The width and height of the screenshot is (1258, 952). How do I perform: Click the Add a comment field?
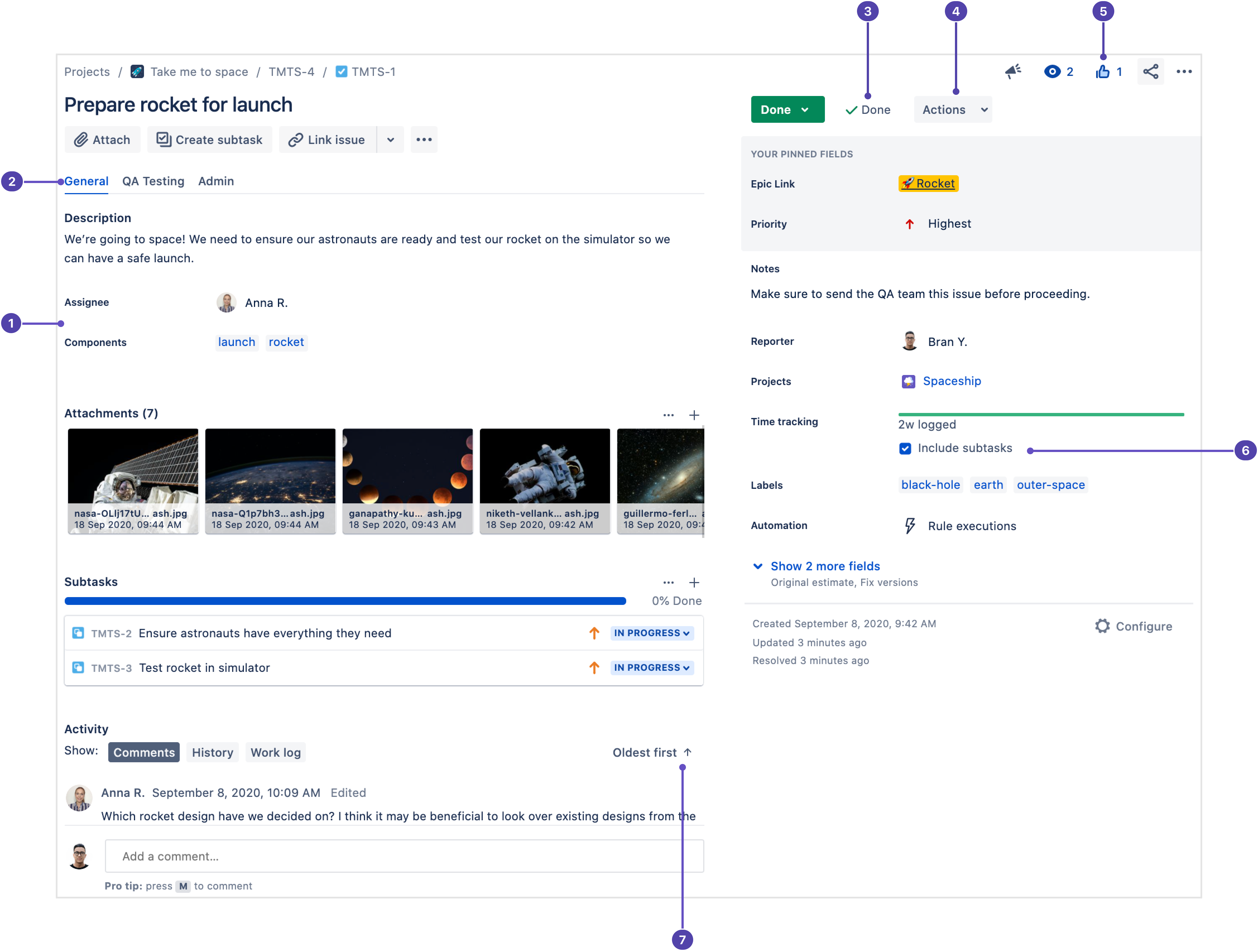tap(404, 857)
